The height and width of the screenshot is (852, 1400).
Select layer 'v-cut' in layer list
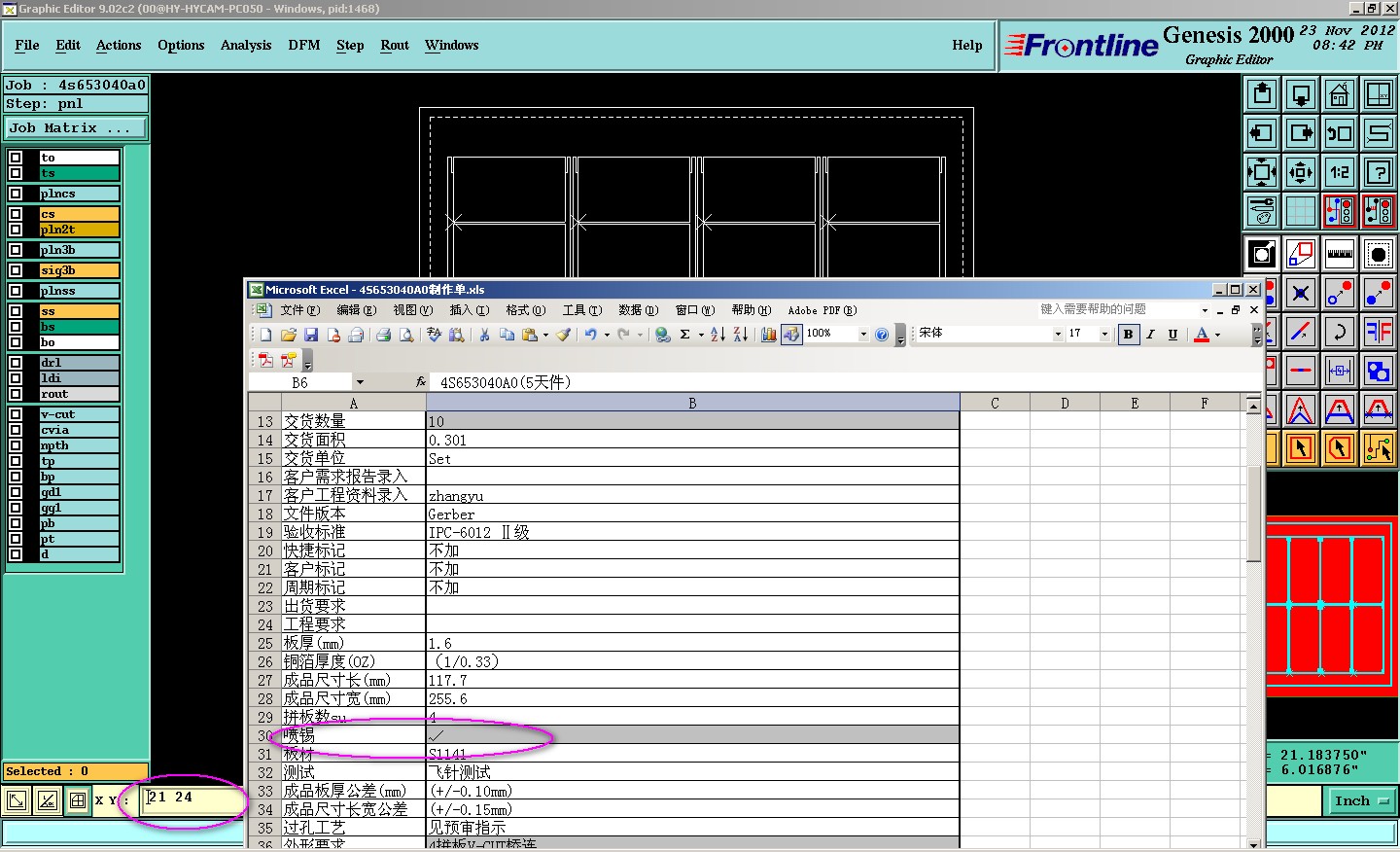(79, 414)
